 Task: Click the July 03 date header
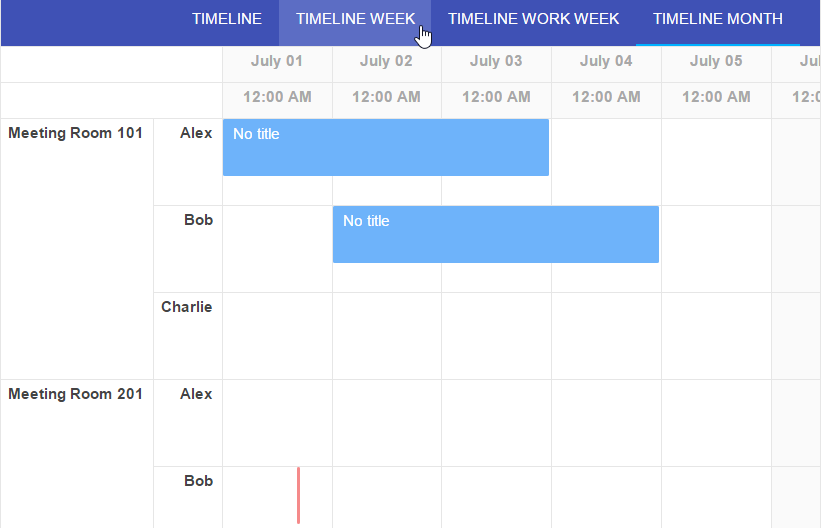497,61
